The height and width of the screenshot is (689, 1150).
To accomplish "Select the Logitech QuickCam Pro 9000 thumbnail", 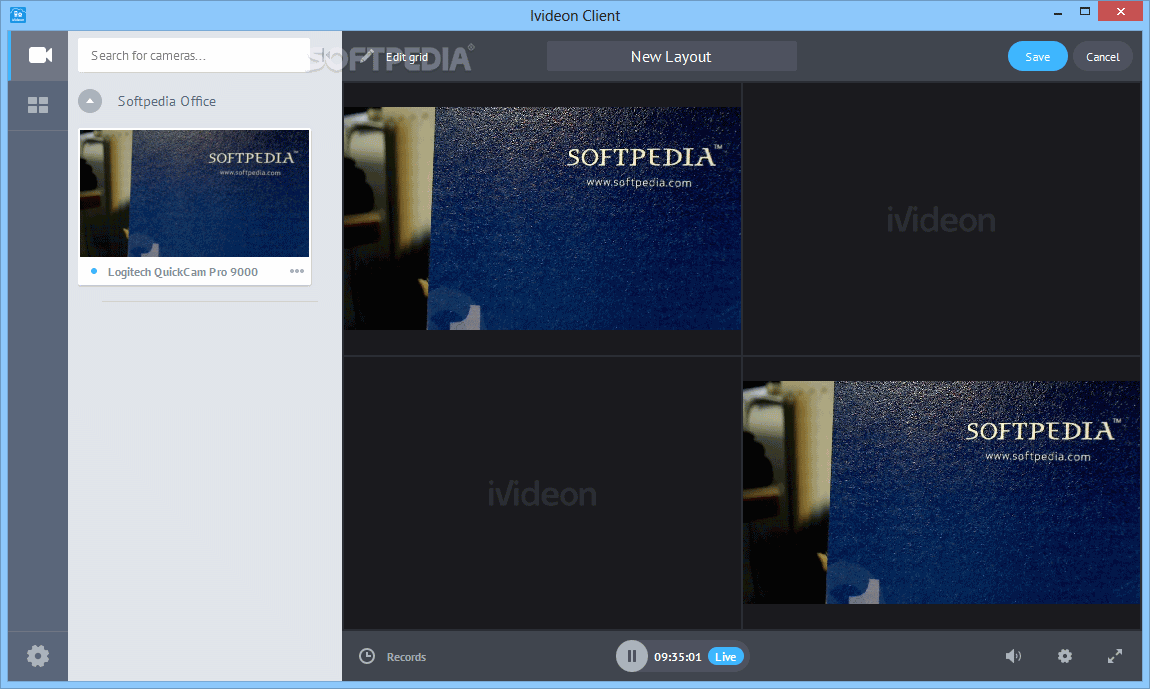I will tap(194, 194).
